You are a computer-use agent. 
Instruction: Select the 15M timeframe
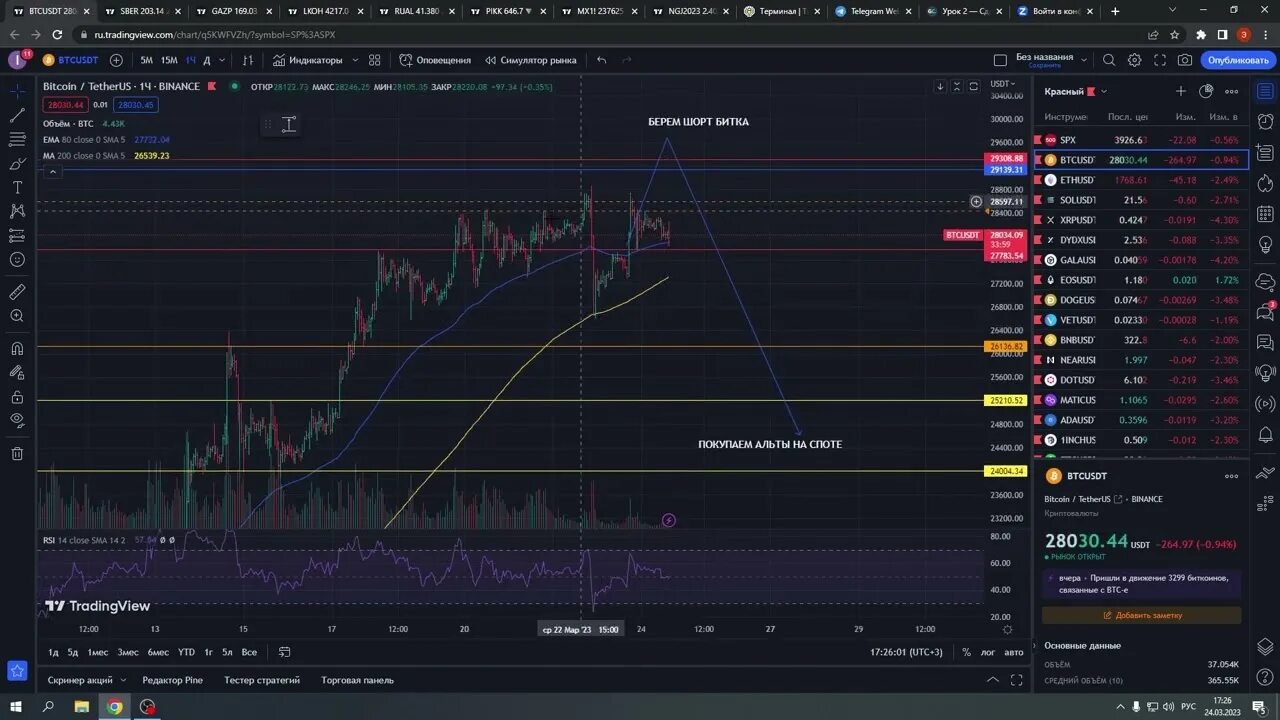169,60
